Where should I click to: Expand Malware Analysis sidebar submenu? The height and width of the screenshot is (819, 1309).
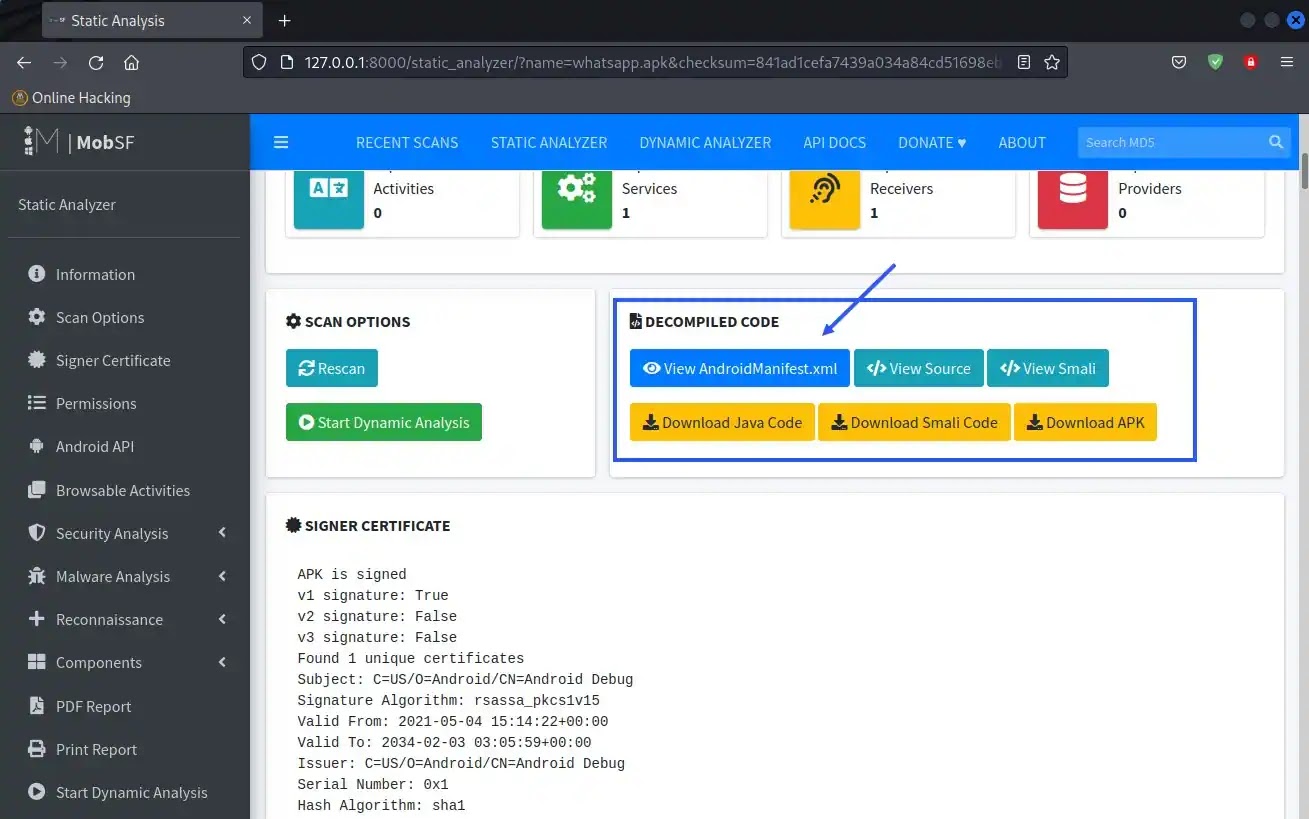[124, 576]
